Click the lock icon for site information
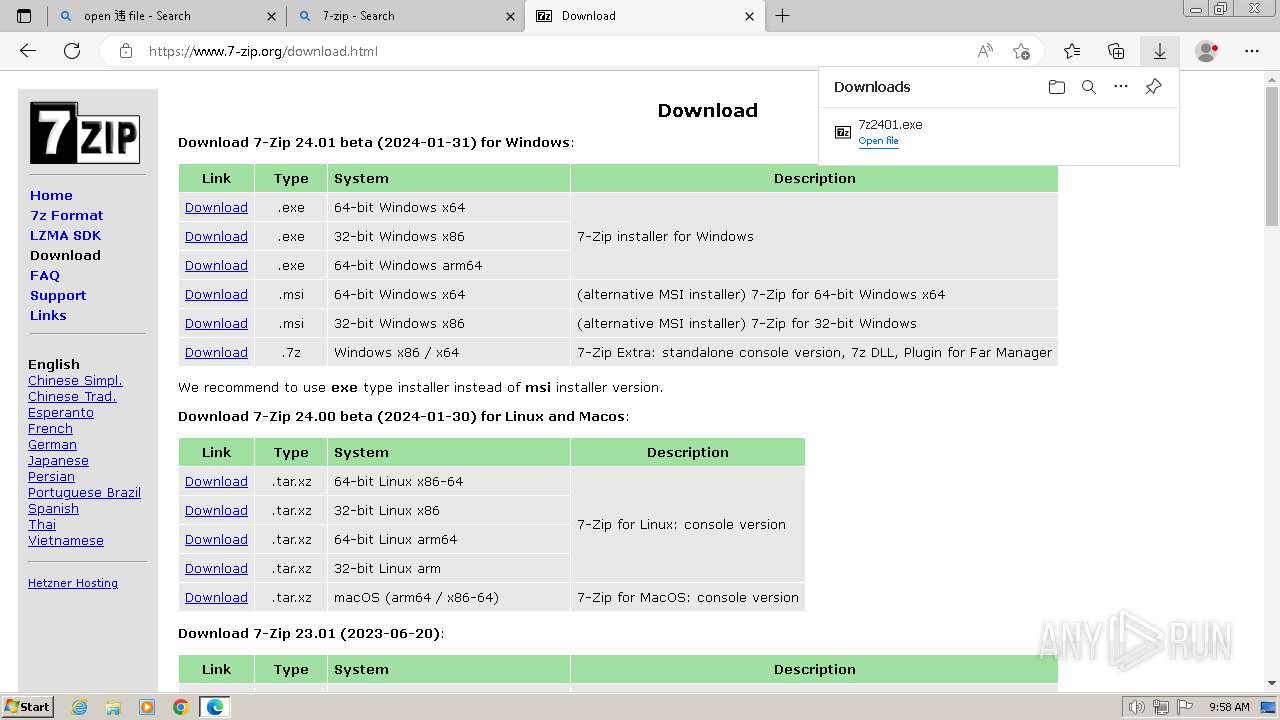The height and width of the screenshot is (720, 1280). pos(125,51)
